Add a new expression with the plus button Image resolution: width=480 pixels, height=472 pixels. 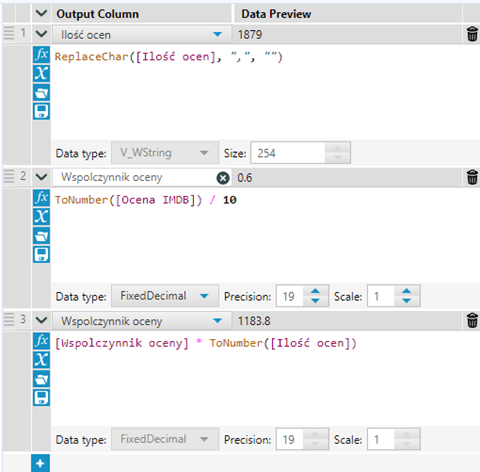tap(40, 463)
